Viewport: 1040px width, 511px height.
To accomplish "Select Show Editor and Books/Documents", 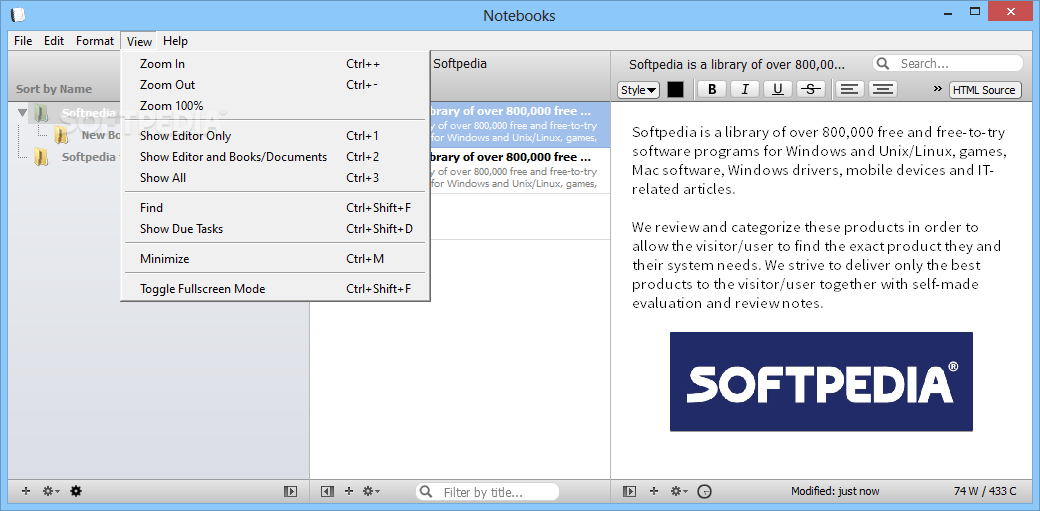I will point(276,157).
